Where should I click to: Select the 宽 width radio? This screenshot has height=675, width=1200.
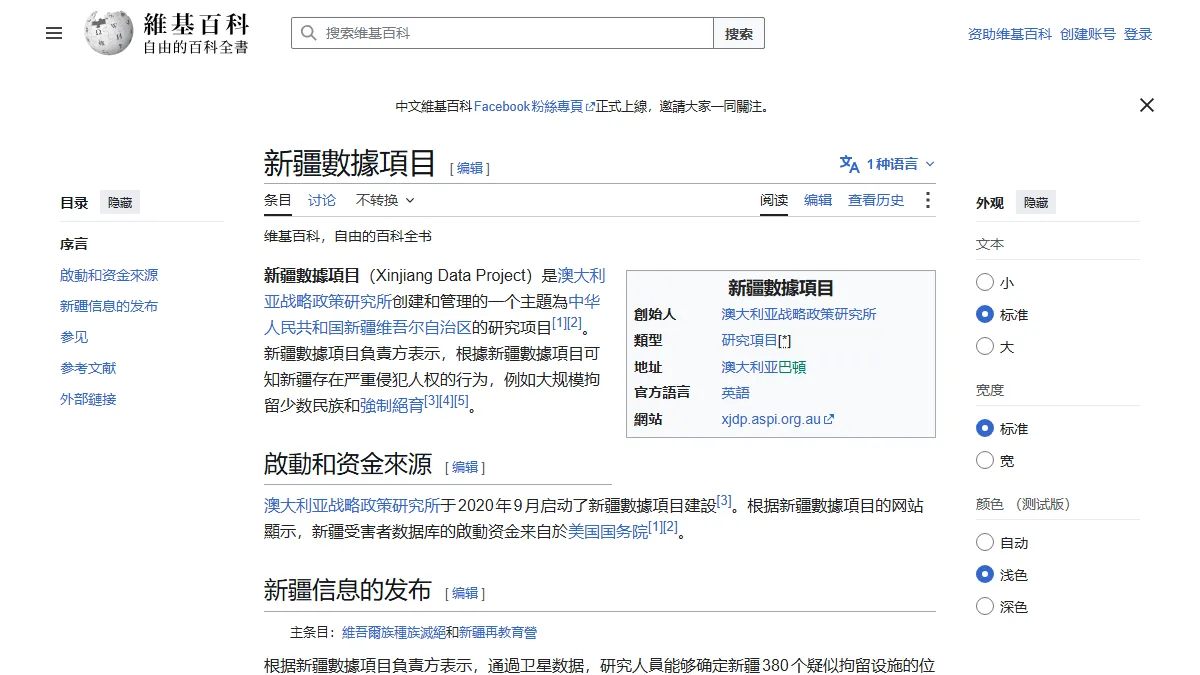985,461
